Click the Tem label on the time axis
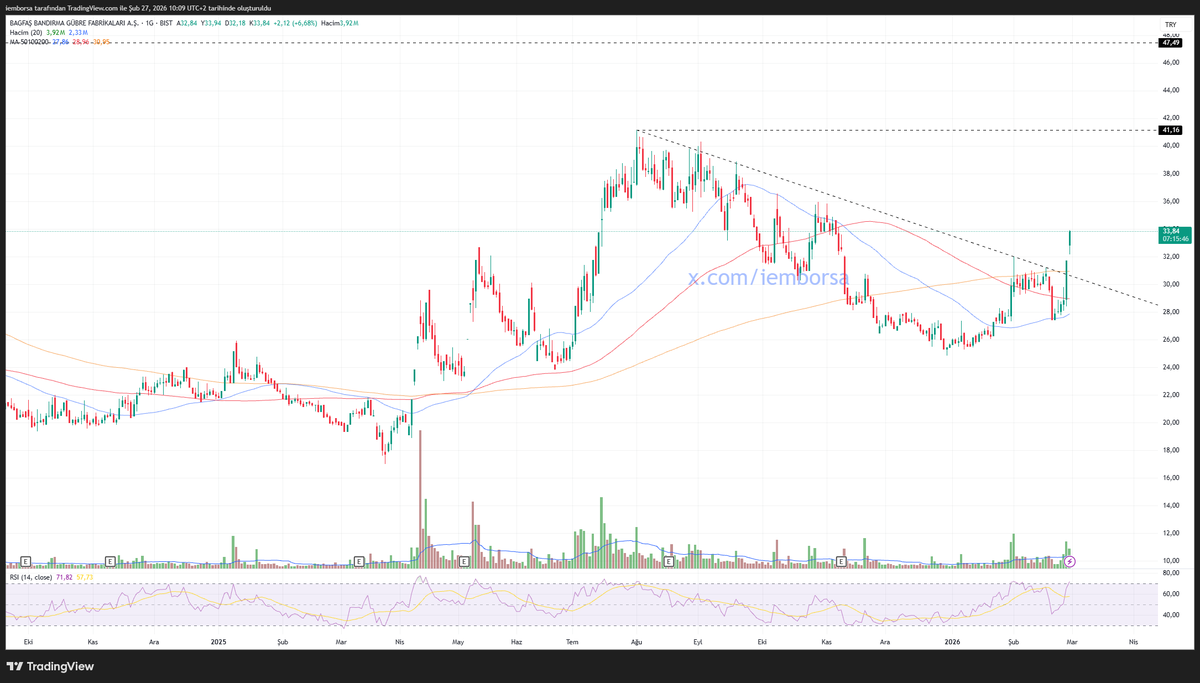 point(573,640)
